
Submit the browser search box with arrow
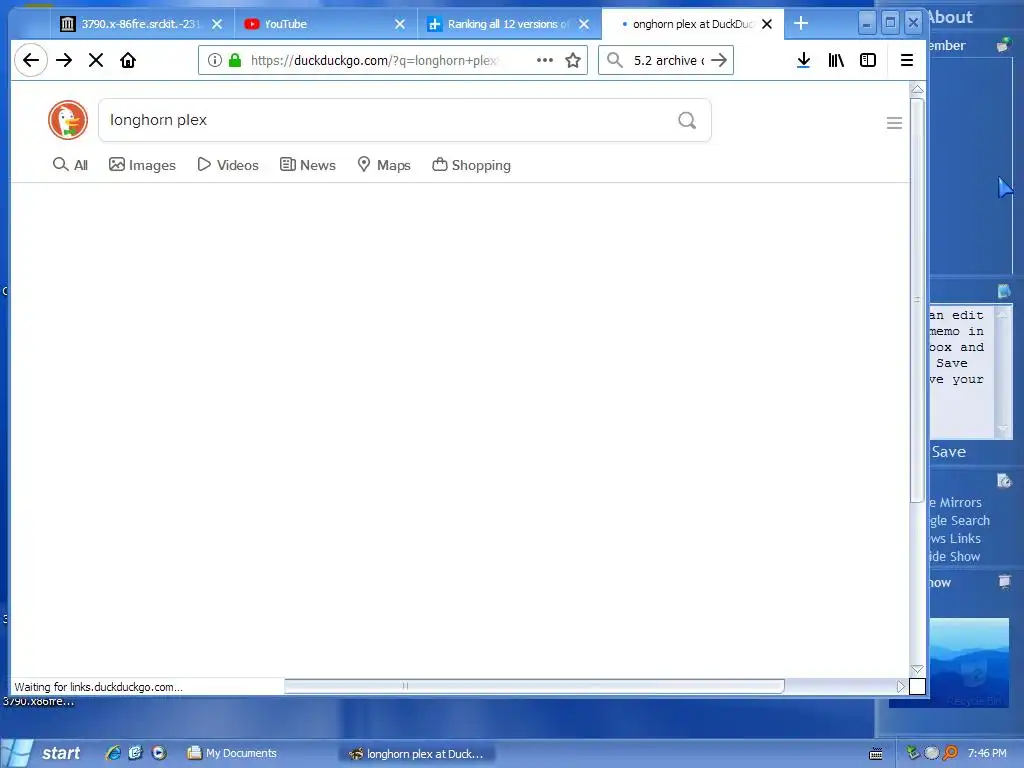719,60
